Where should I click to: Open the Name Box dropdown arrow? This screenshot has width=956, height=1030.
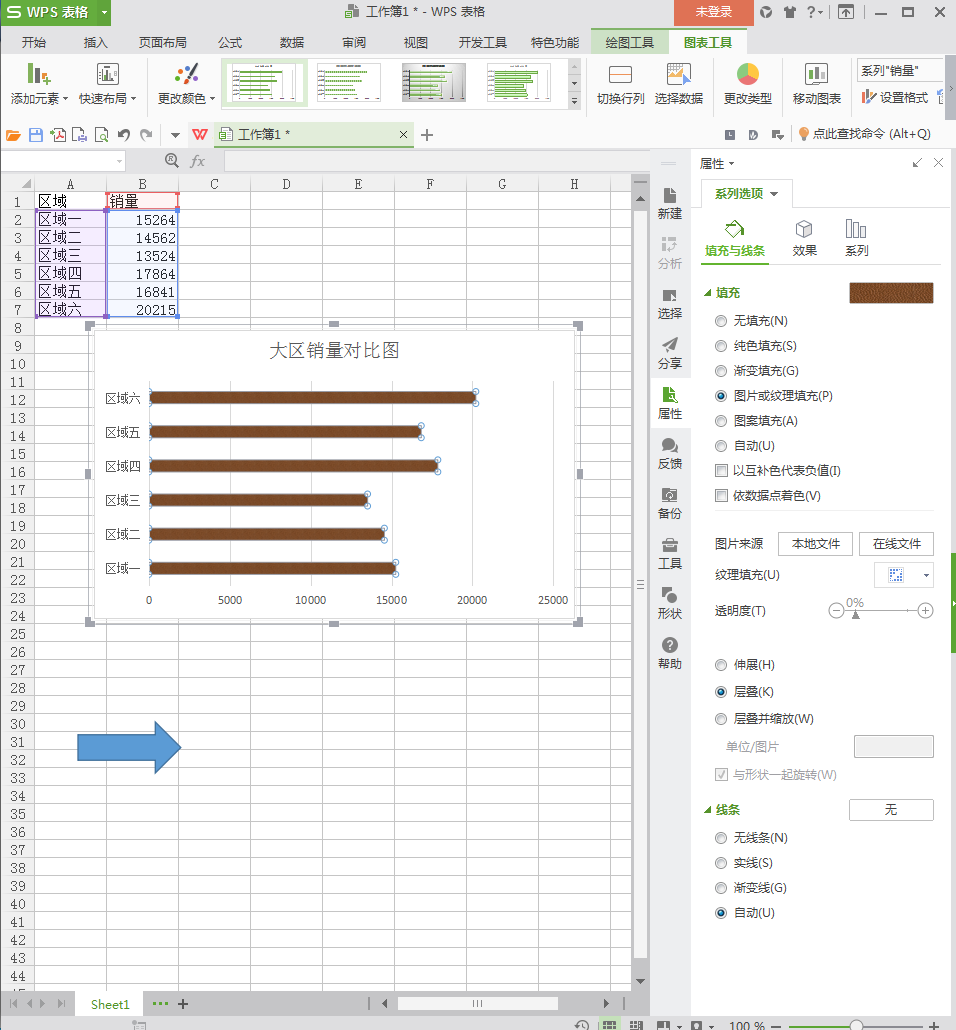coord(119,161)
